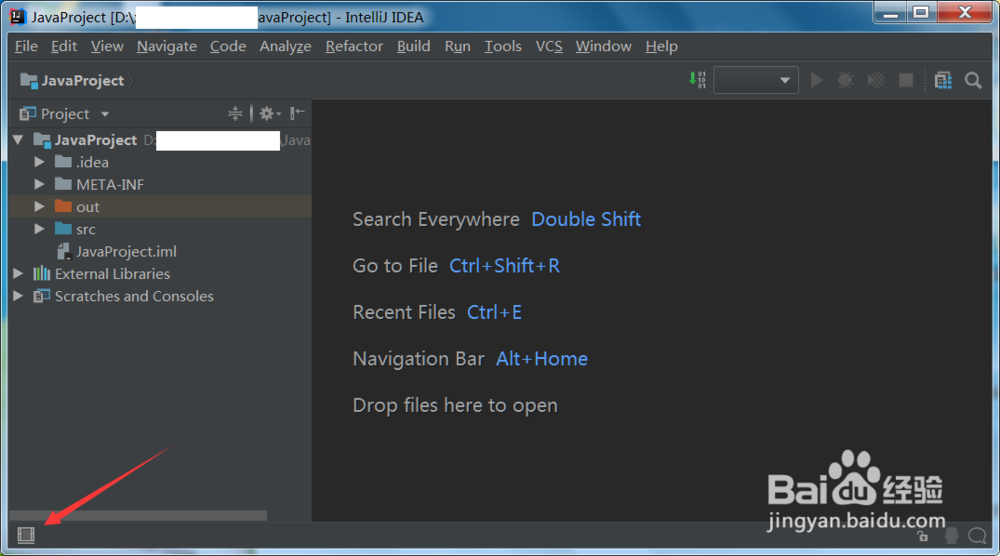This screenshot has width=1000, height=556.
Task: Click the IntelliJ IDEA title bar icon
Action: (x=17, y=17)
